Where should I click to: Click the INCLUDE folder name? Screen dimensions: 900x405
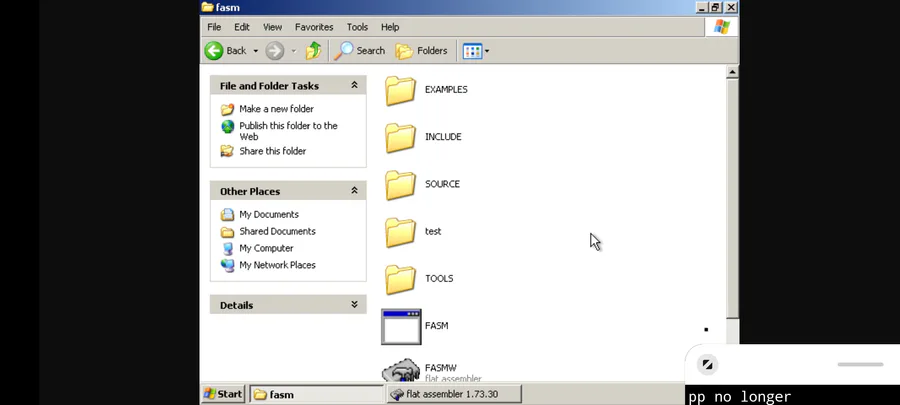coord(443,137)
